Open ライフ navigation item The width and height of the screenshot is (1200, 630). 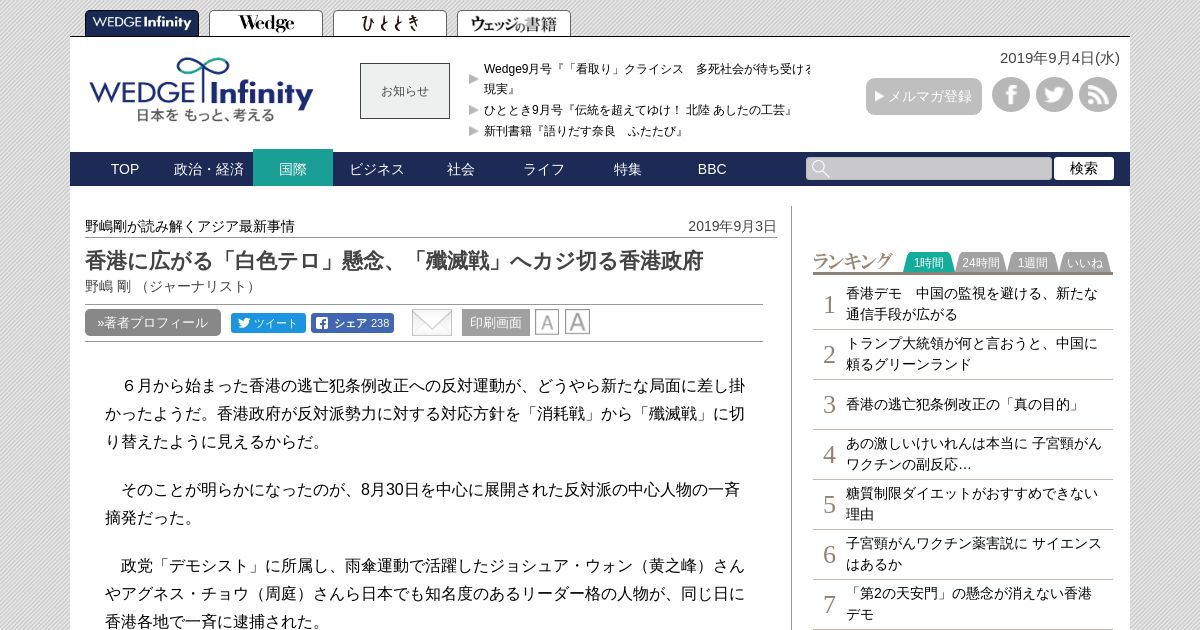click(x=544, y=169)
